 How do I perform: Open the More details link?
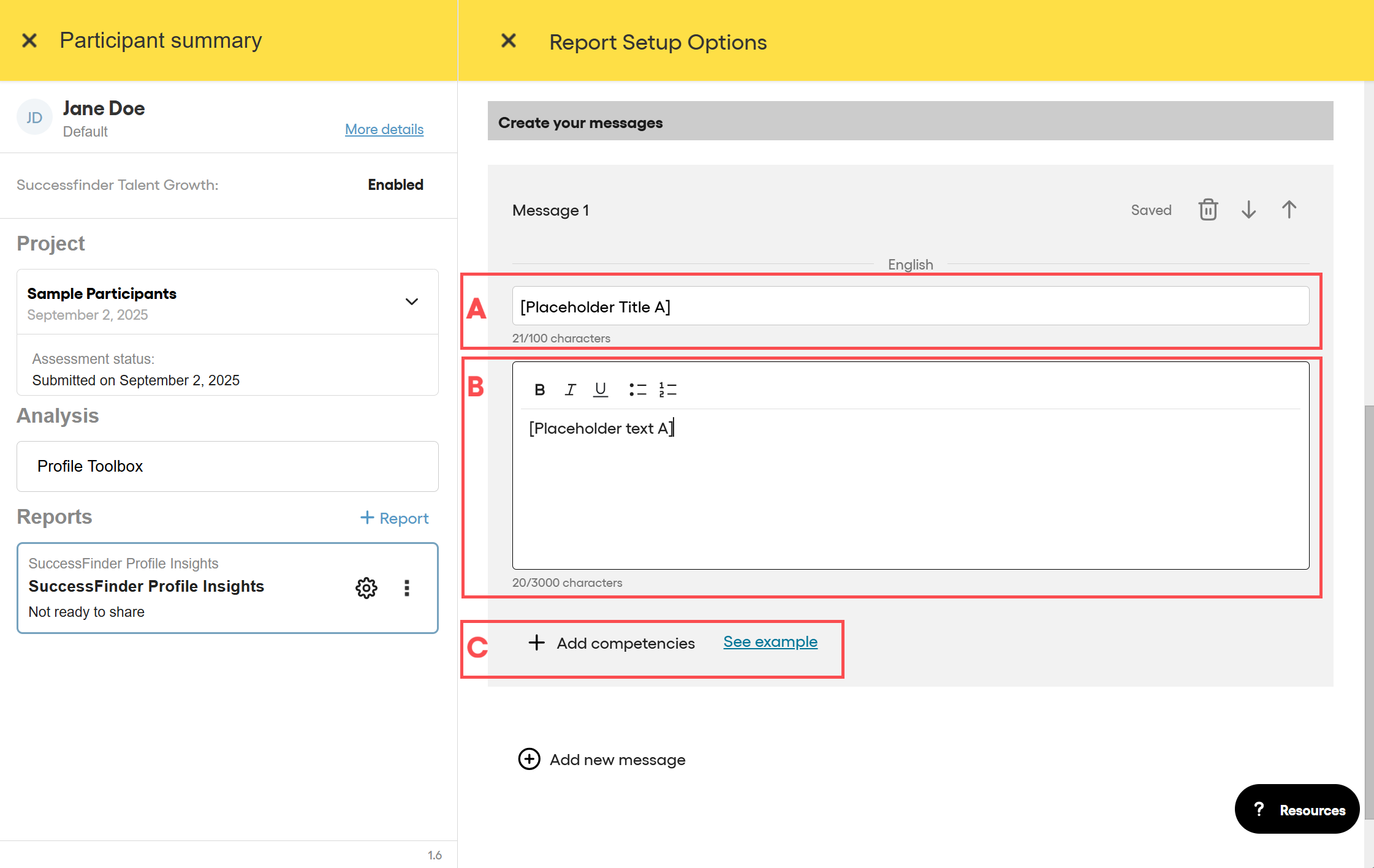[384, 129]
